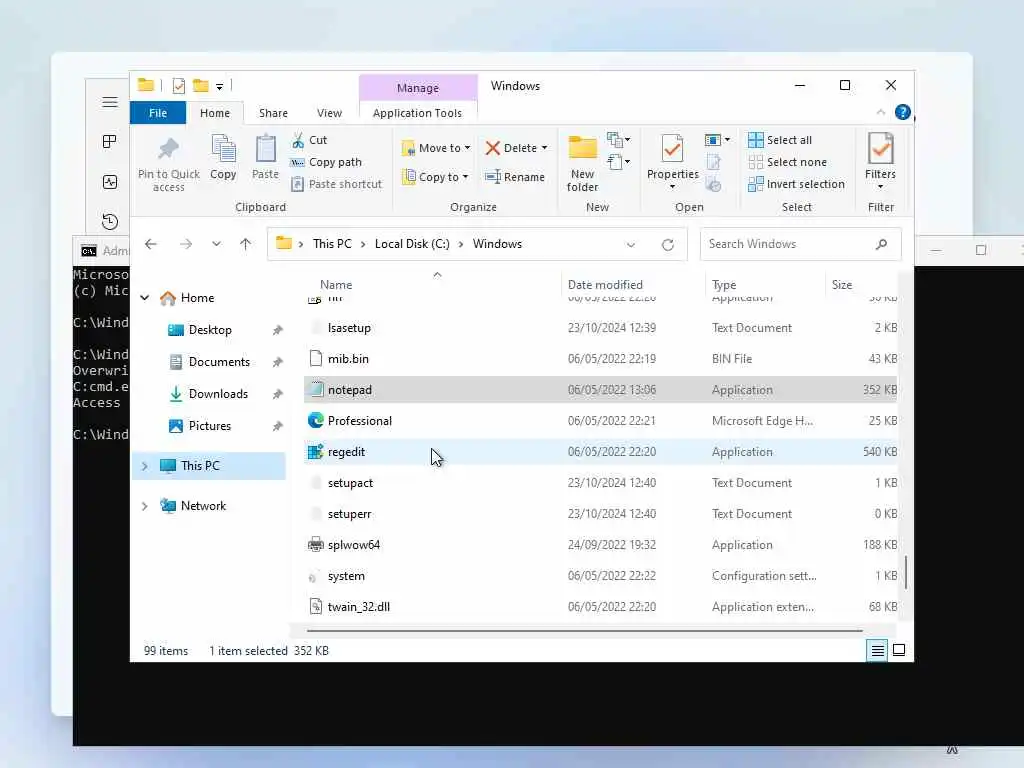Switch to the Share tab

pyautogui.click(x=273, y=113)
